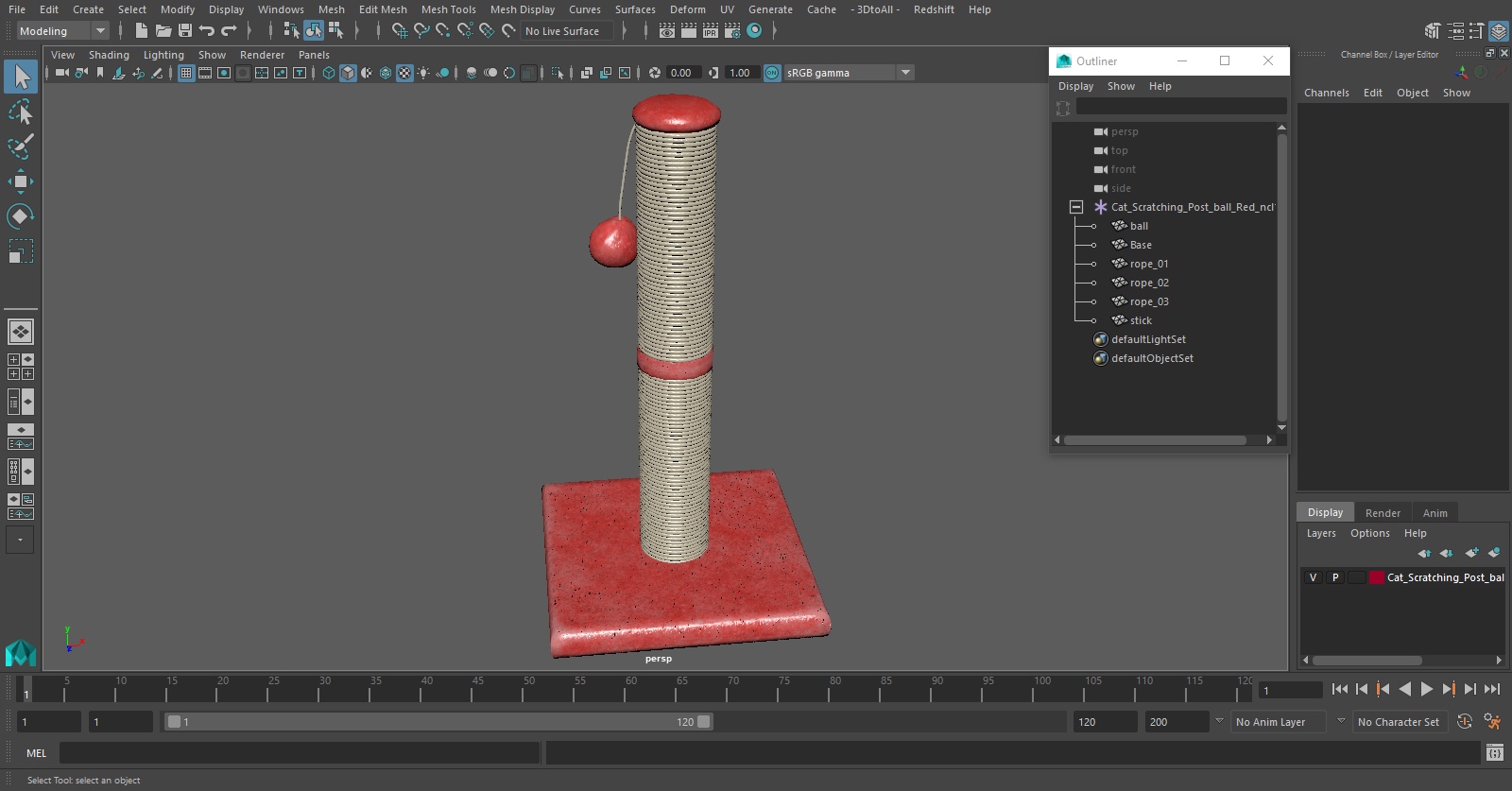The image size is (1512, 791).
Task: Activate the Move tool
Action: pyautogui.click(x=21, y=181)
